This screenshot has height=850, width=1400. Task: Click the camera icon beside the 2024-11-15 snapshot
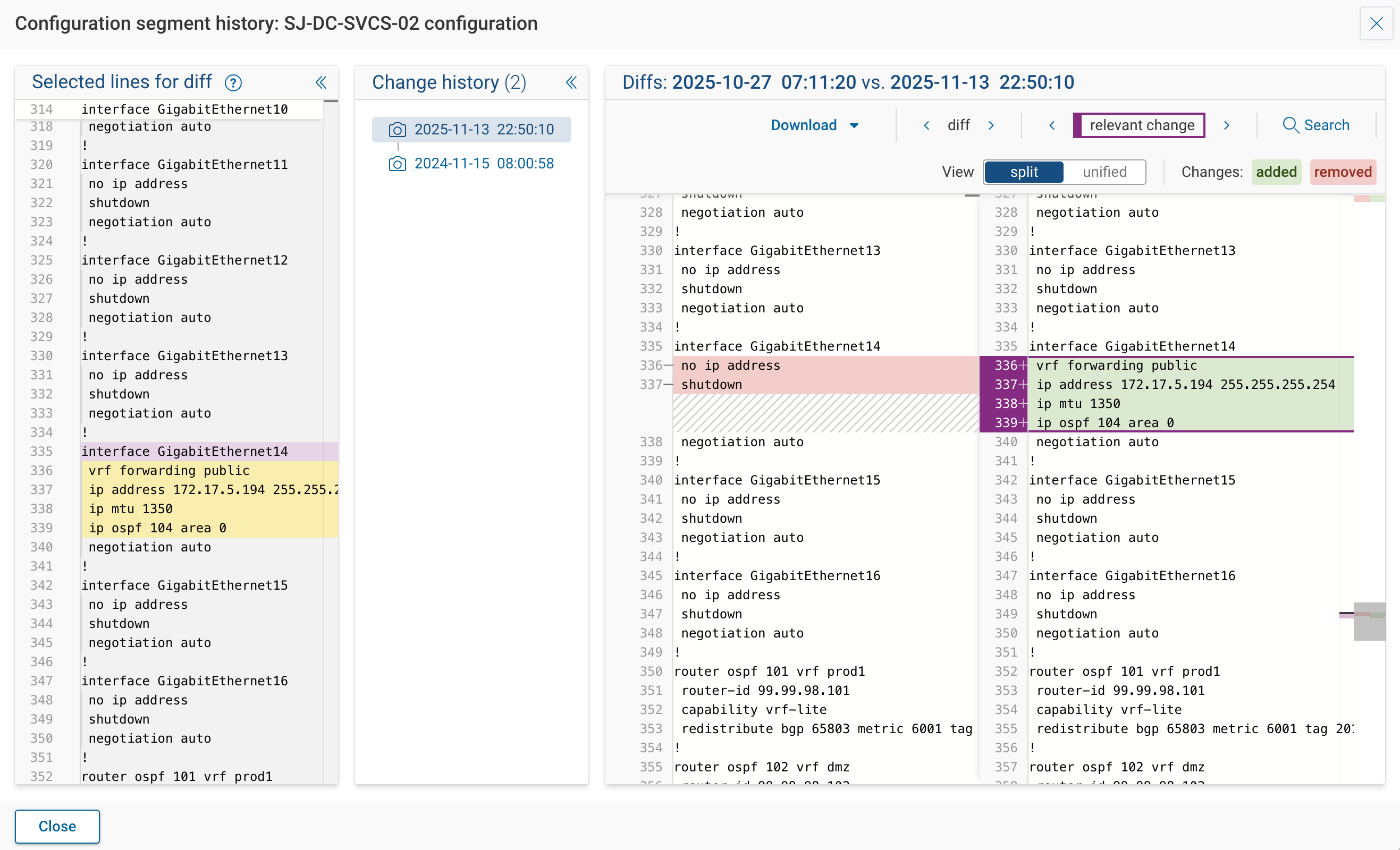pos(397,163)
